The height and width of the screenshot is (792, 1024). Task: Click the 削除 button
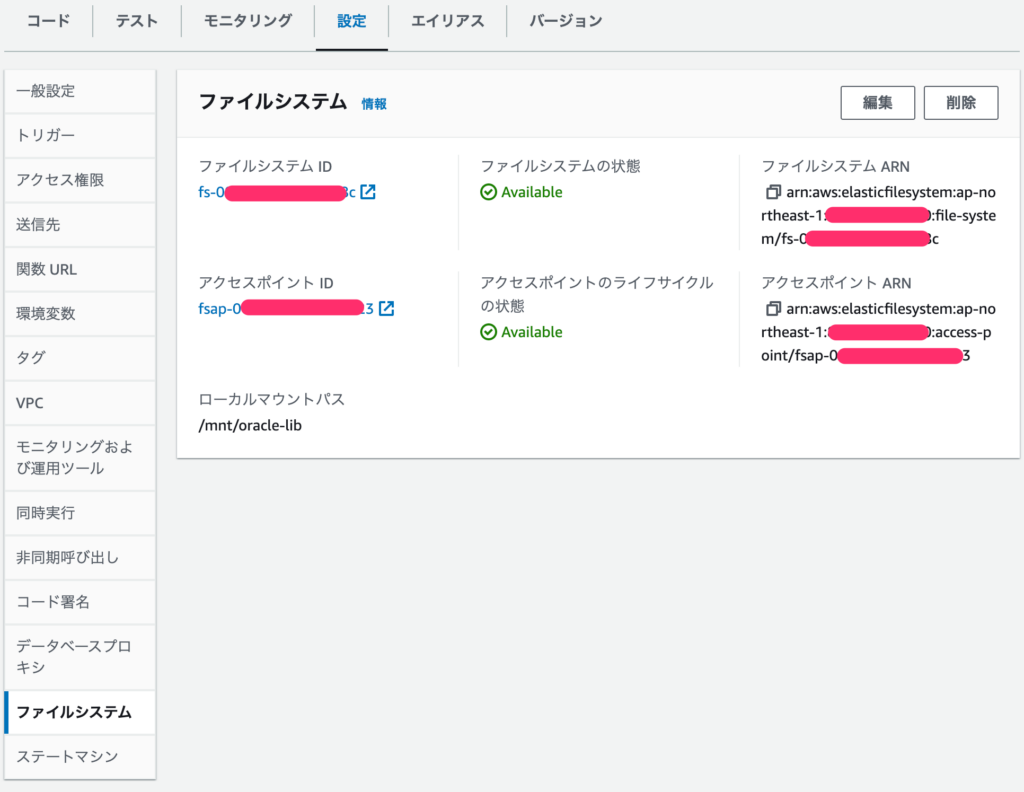coord(961,103)
